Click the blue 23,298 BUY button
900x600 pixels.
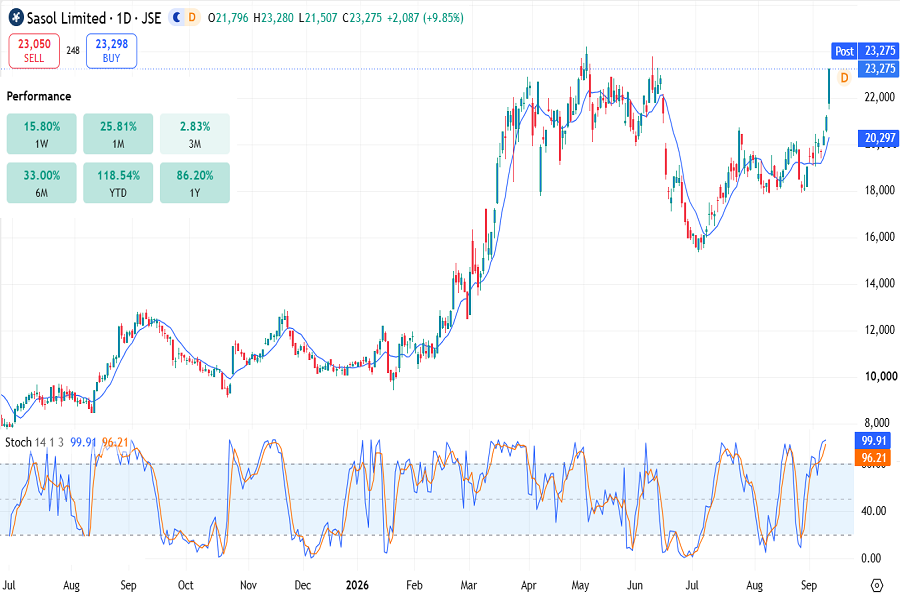(x=111, y=51)
